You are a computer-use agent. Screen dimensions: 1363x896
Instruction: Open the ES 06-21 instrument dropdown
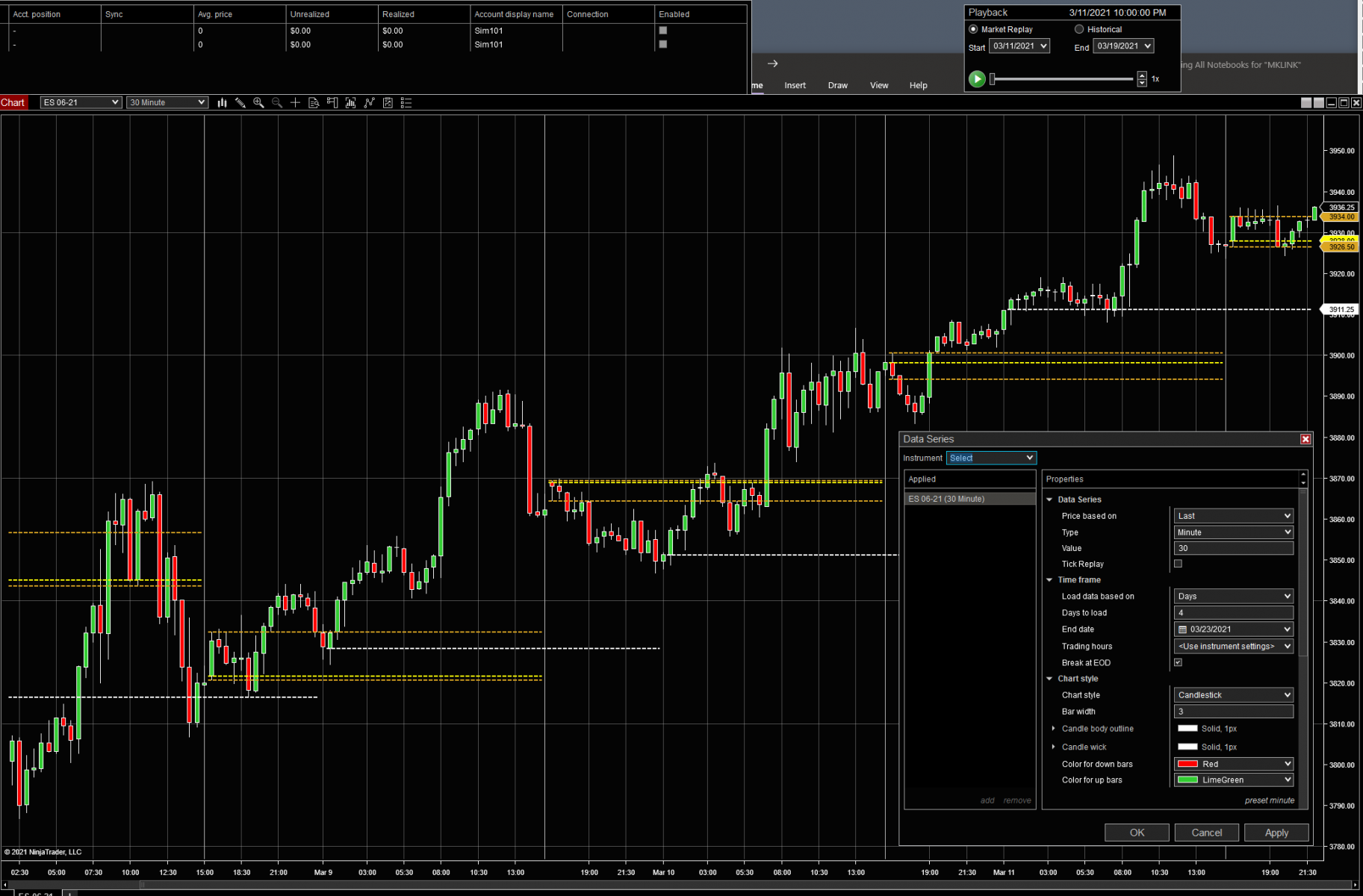81,102
